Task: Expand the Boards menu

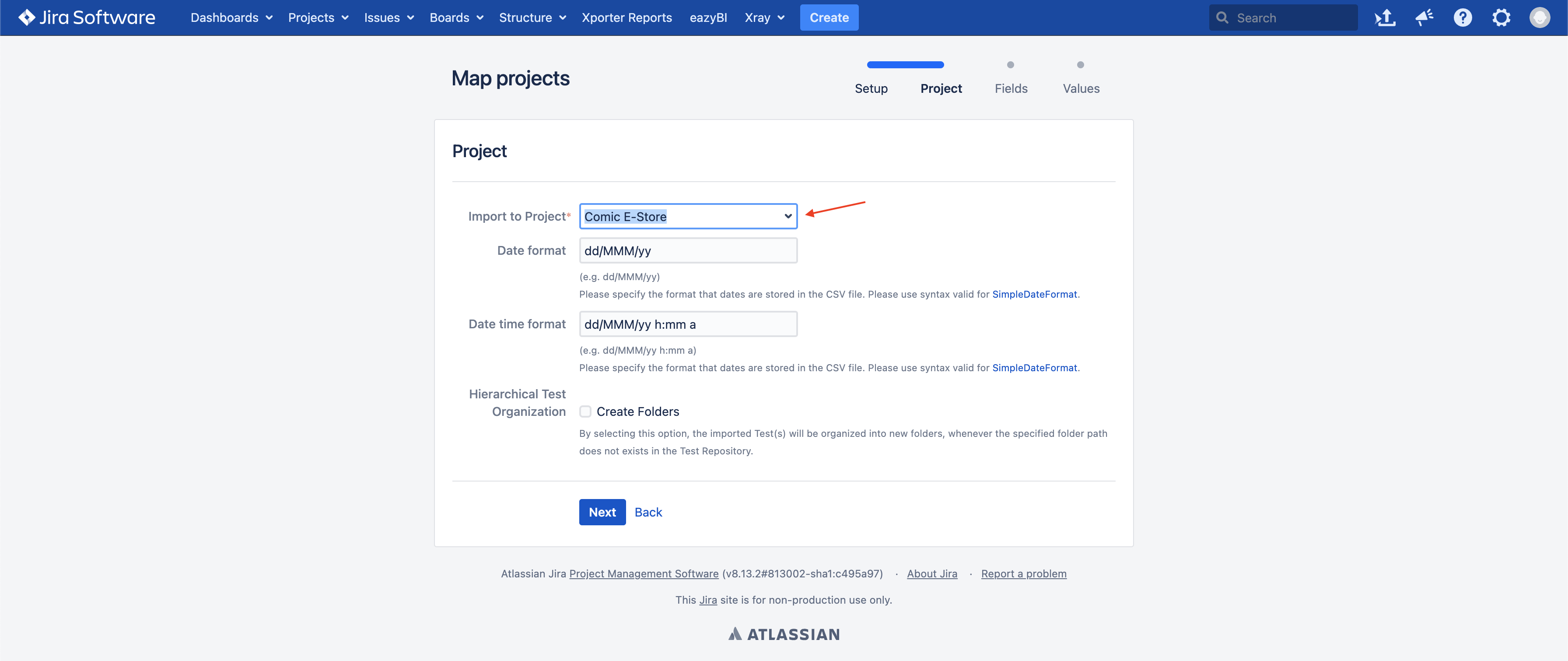Action: pyautogui.click(x=456, y=18)
